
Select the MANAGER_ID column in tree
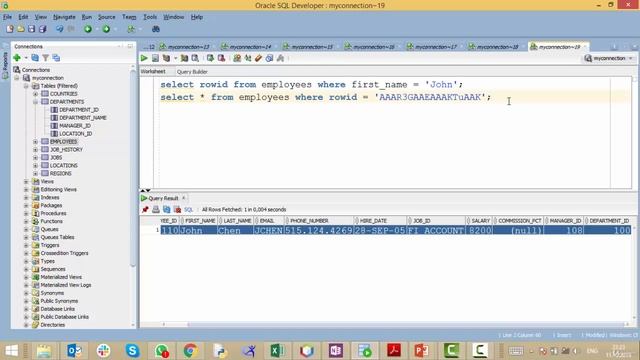[75, 126]
